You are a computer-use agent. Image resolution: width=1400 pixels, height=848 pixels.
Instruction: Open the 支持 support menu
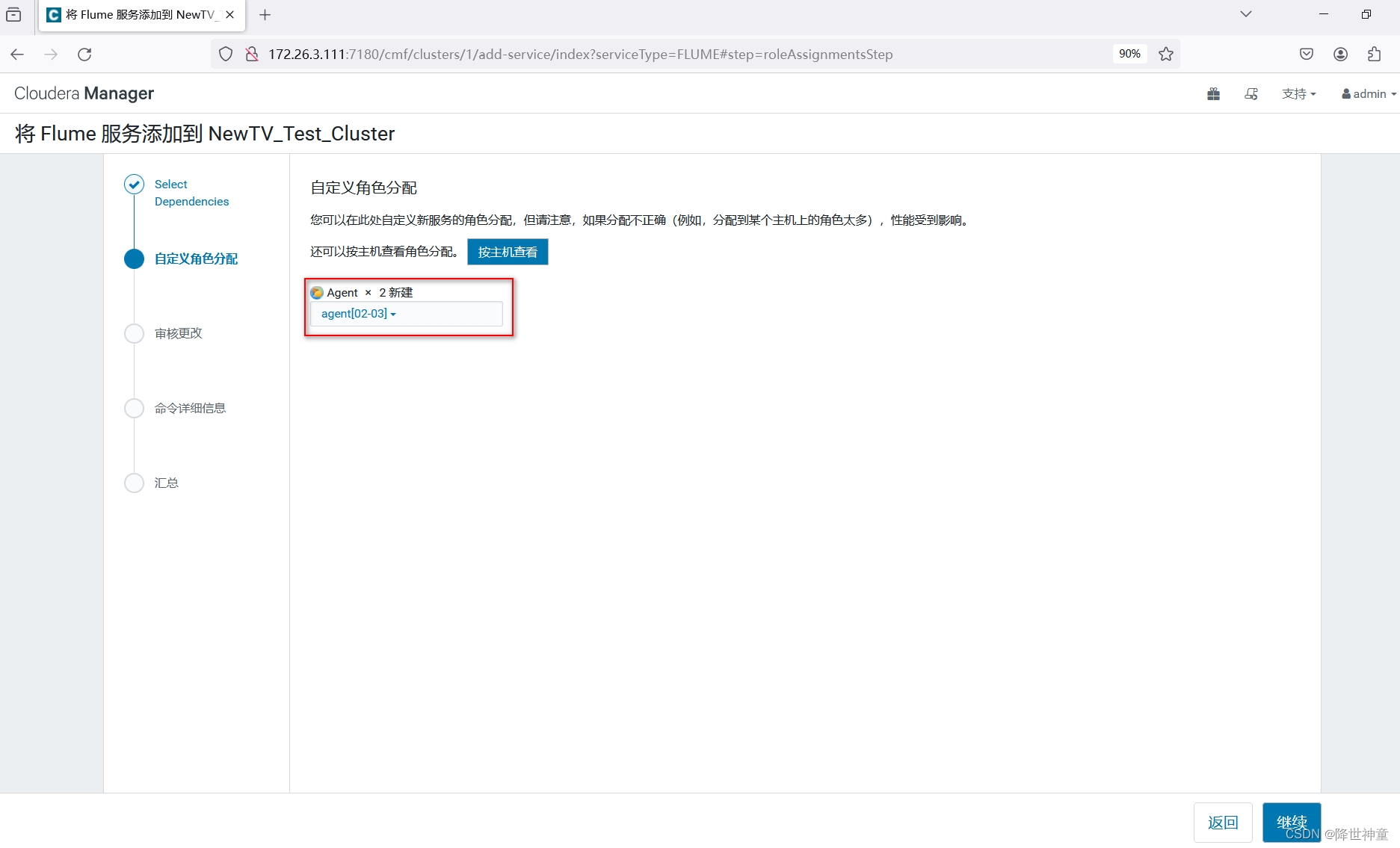point(1298,93)
